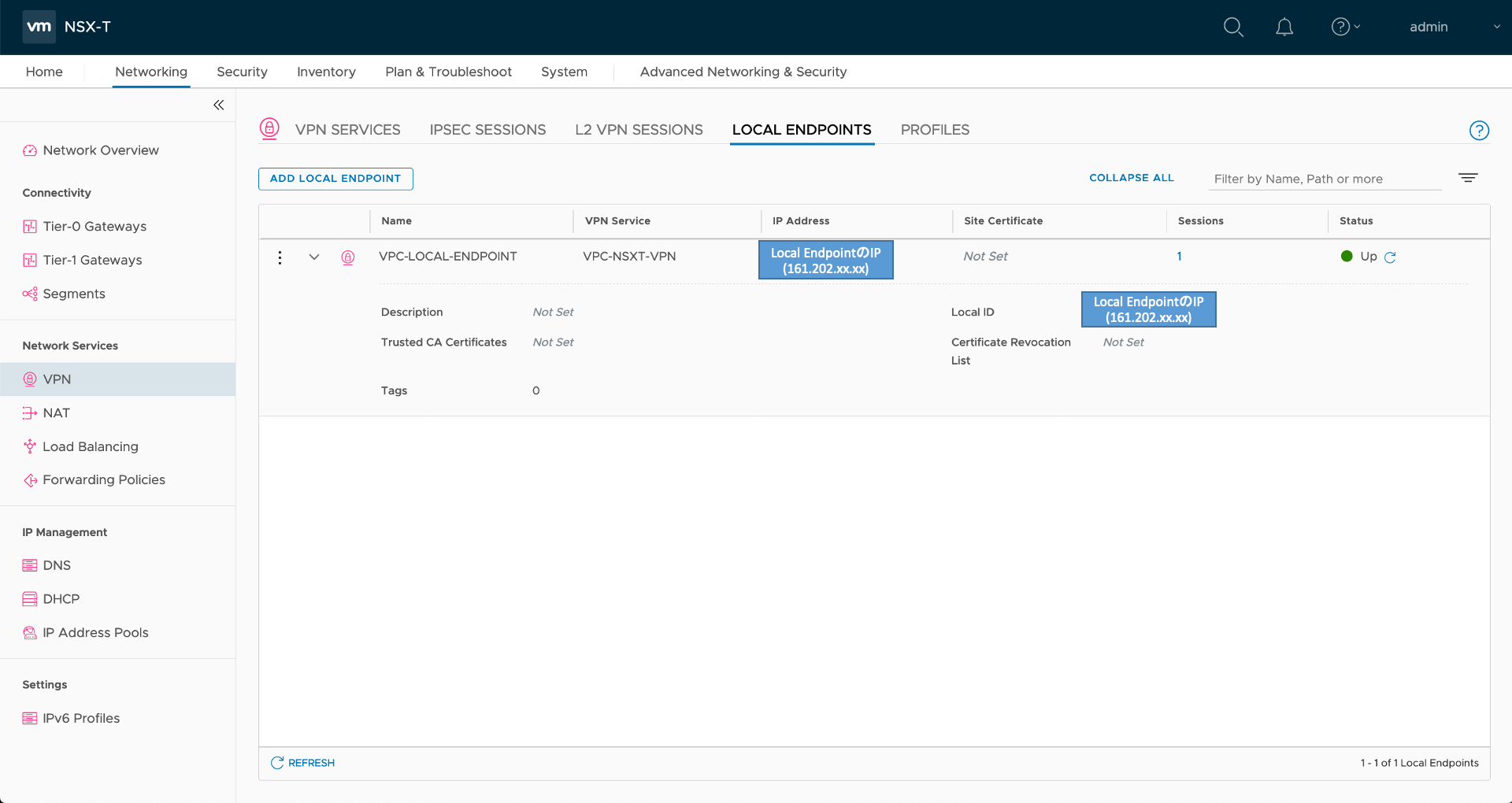Viewport: 1512px width, 803px height.
Task: Click VPC-LOCAL-ENDPOINT name cell
Action: click(448, 257)
